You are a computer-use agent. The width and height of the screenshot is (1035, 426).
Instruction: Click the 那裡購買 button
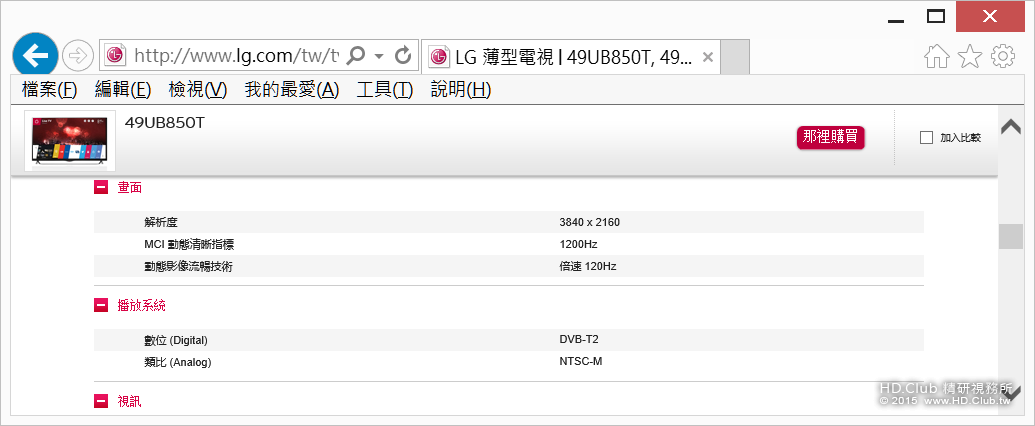click(830, 137)
